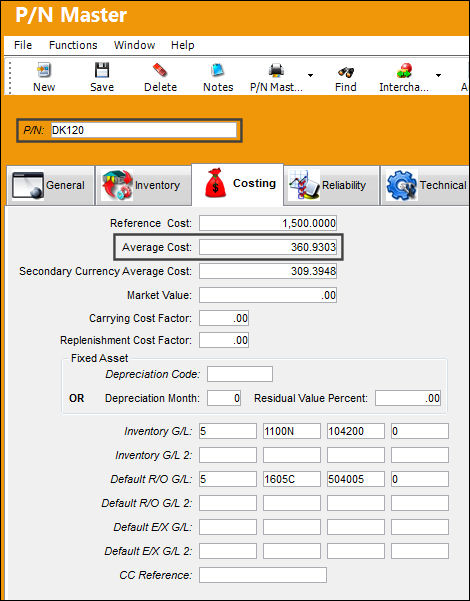Switch to the General tab
This screenshot has width=470, height=601.
click(50, 186)
